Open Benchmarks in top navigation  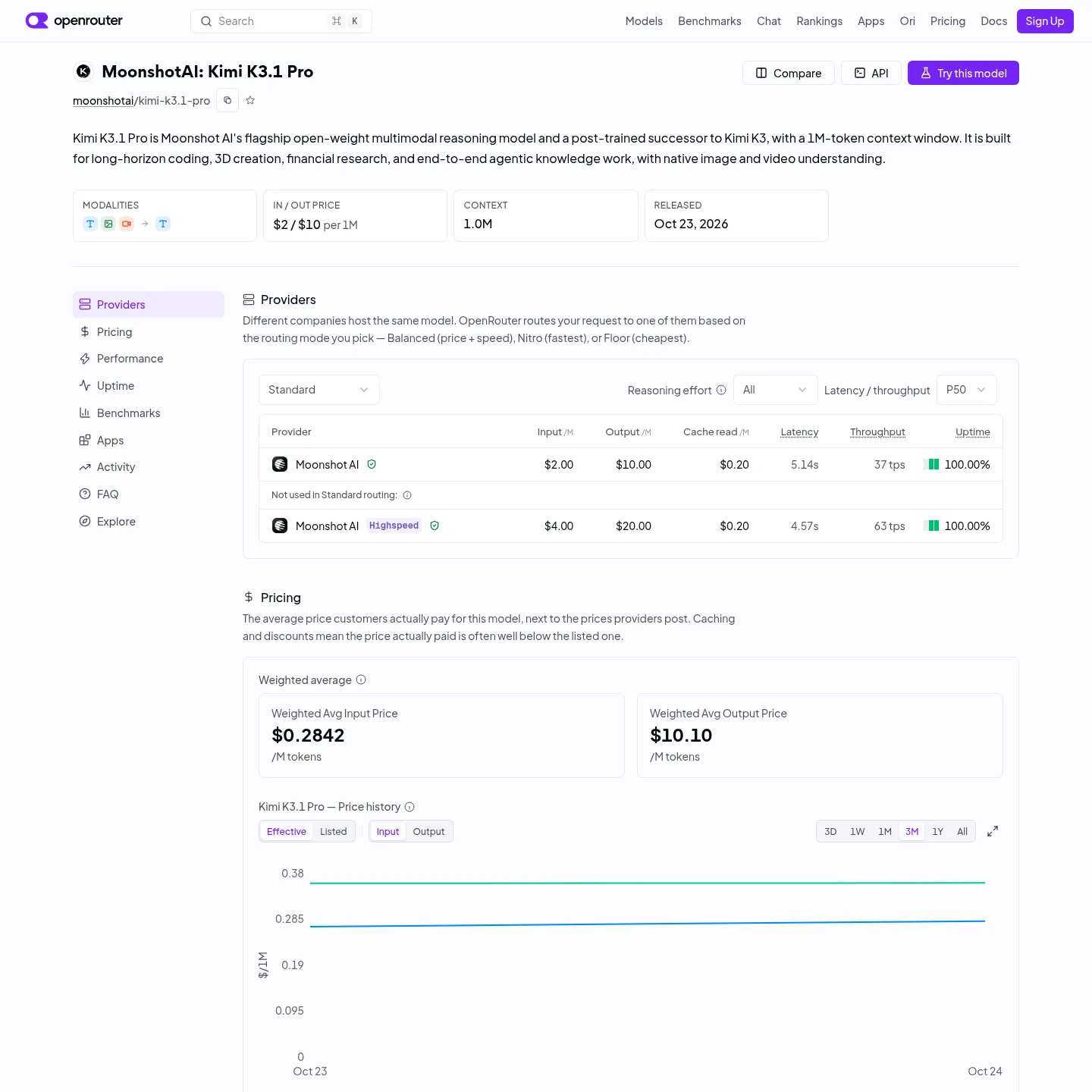pos(710,21)
